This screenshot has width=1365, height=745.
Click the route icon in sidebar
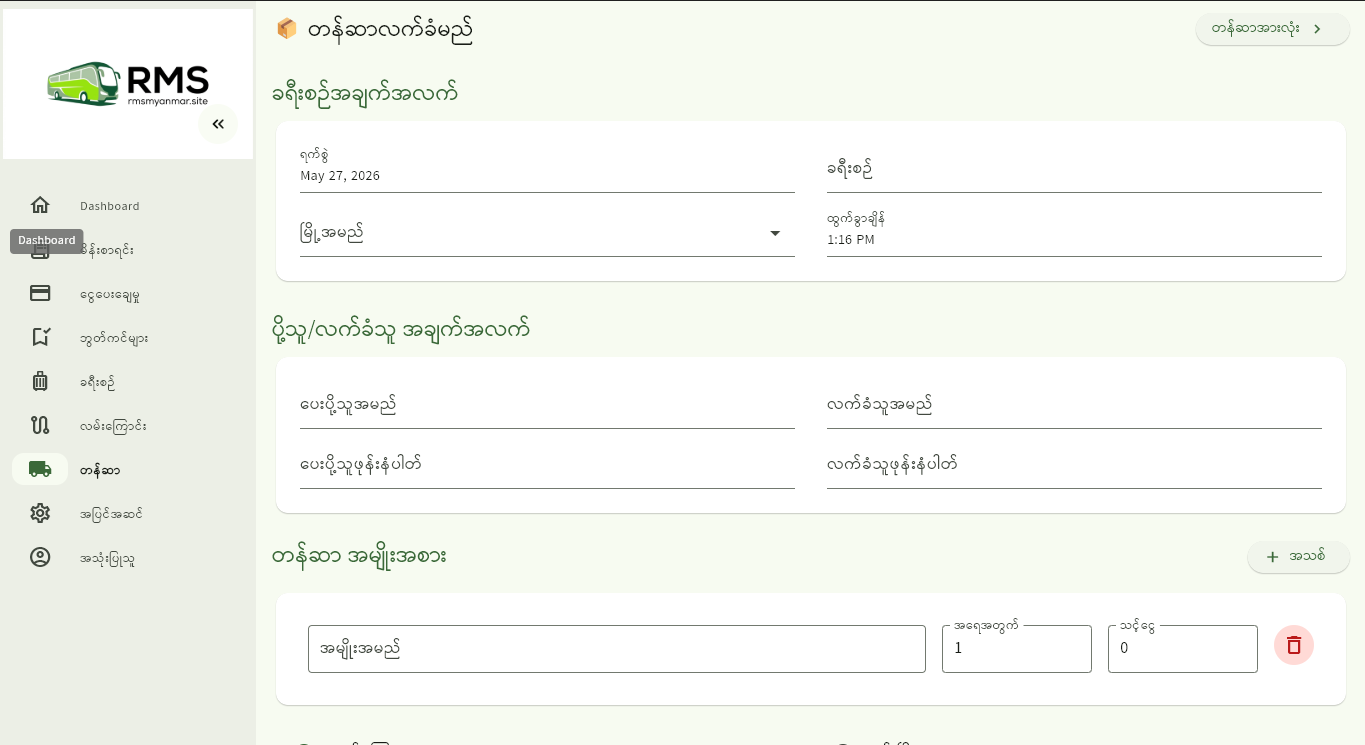pyautogui.click(x=40, y=425)
